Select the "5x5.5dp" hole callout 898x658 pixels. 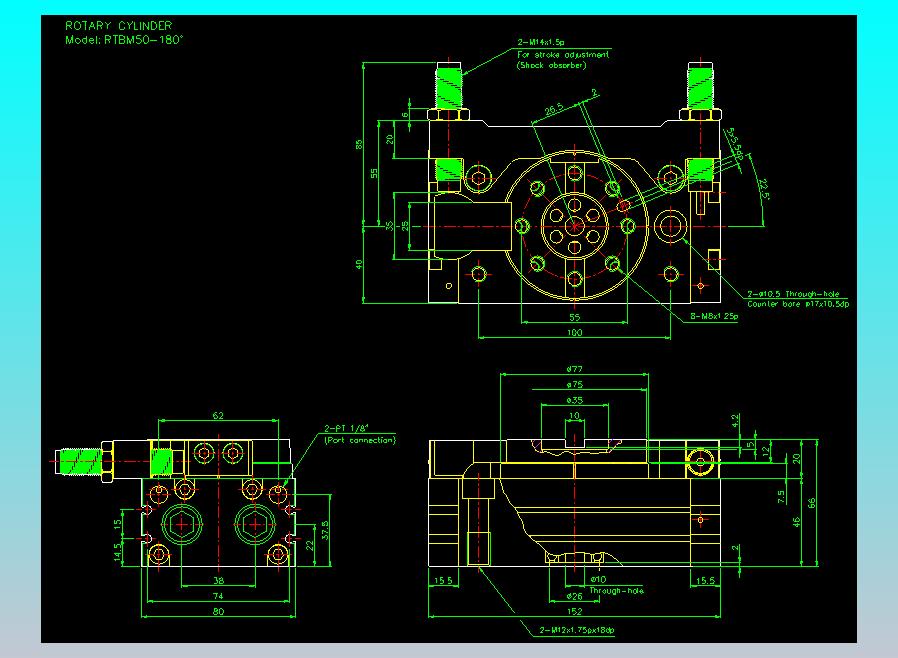734,143
